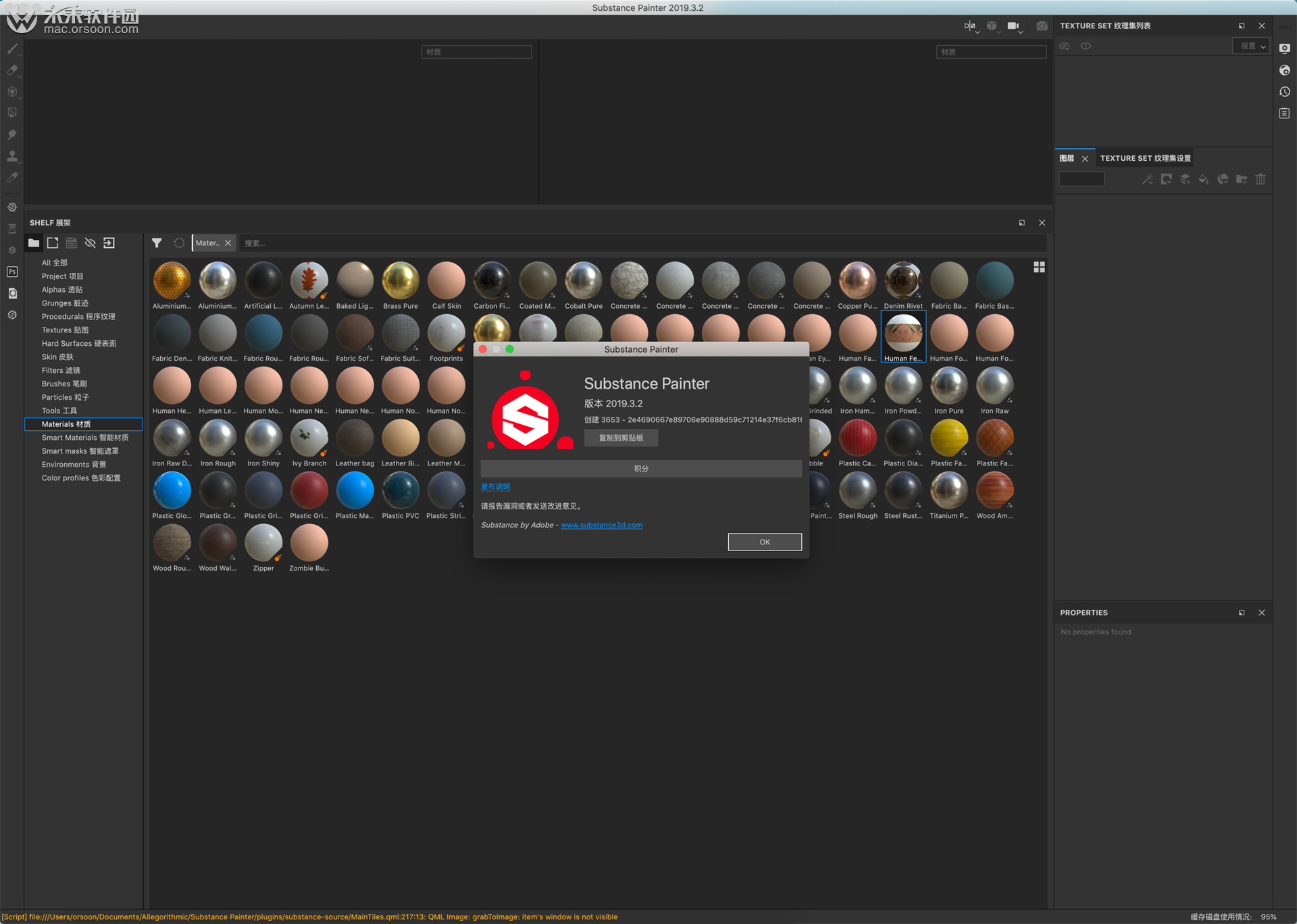Select the Projection tool
1297x924 pixels.
(12, 92)
